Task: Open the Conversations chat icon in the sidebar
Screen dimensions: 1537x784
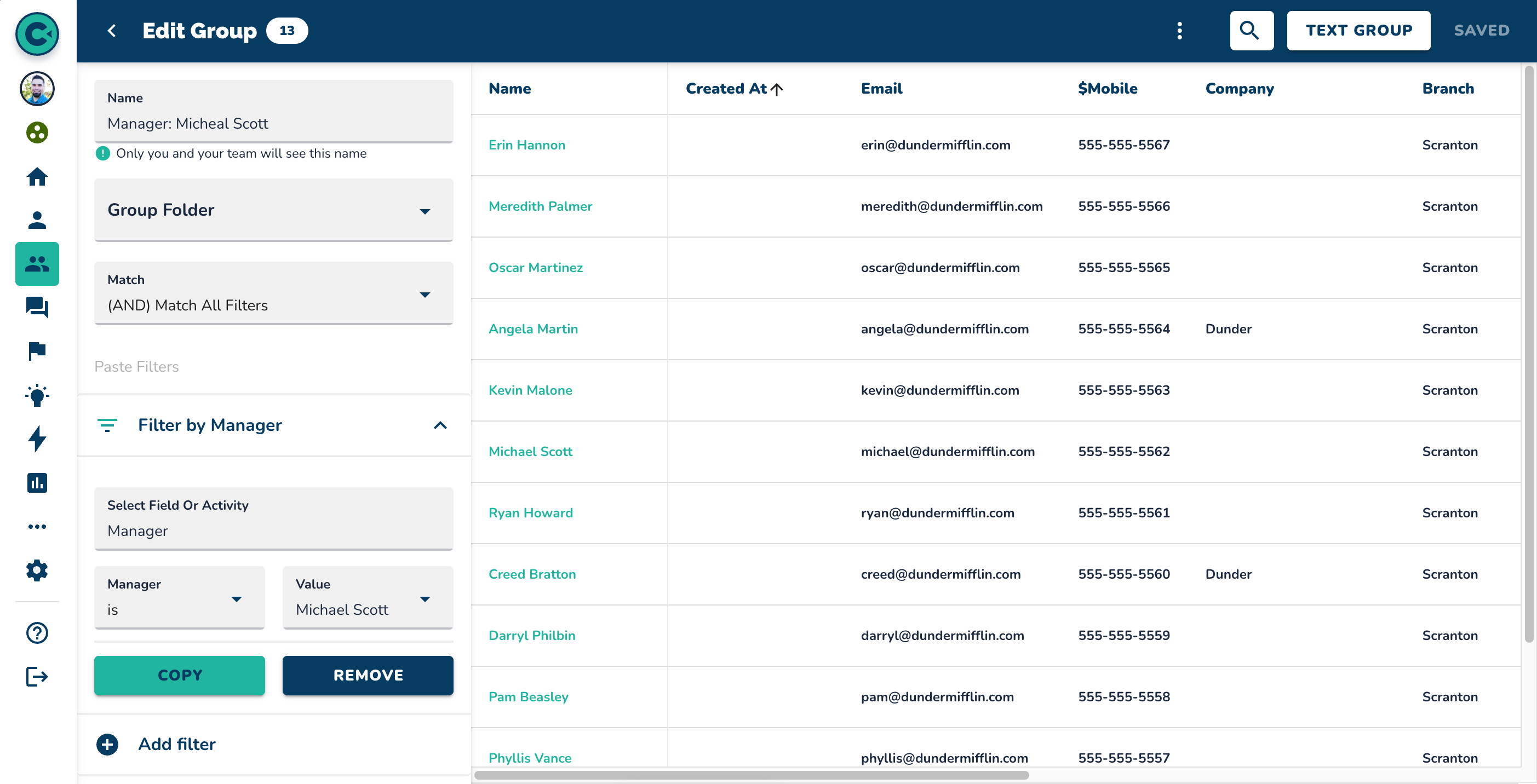Action: [x=37, y=308]
